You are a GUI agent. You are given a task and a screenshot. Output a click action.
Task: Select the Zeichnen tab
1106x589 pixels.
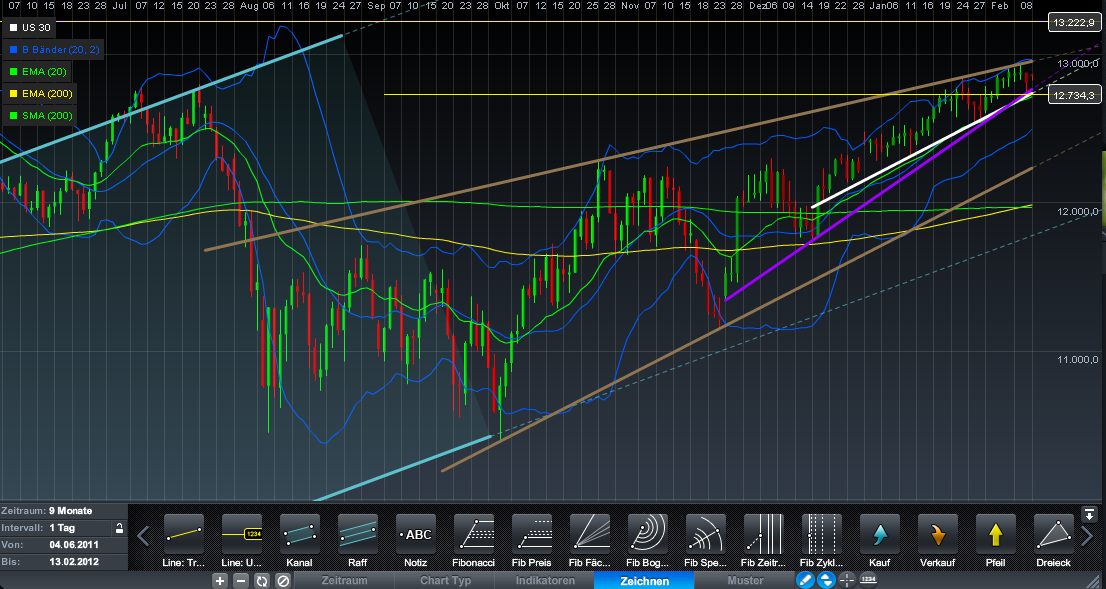(644, 581)
